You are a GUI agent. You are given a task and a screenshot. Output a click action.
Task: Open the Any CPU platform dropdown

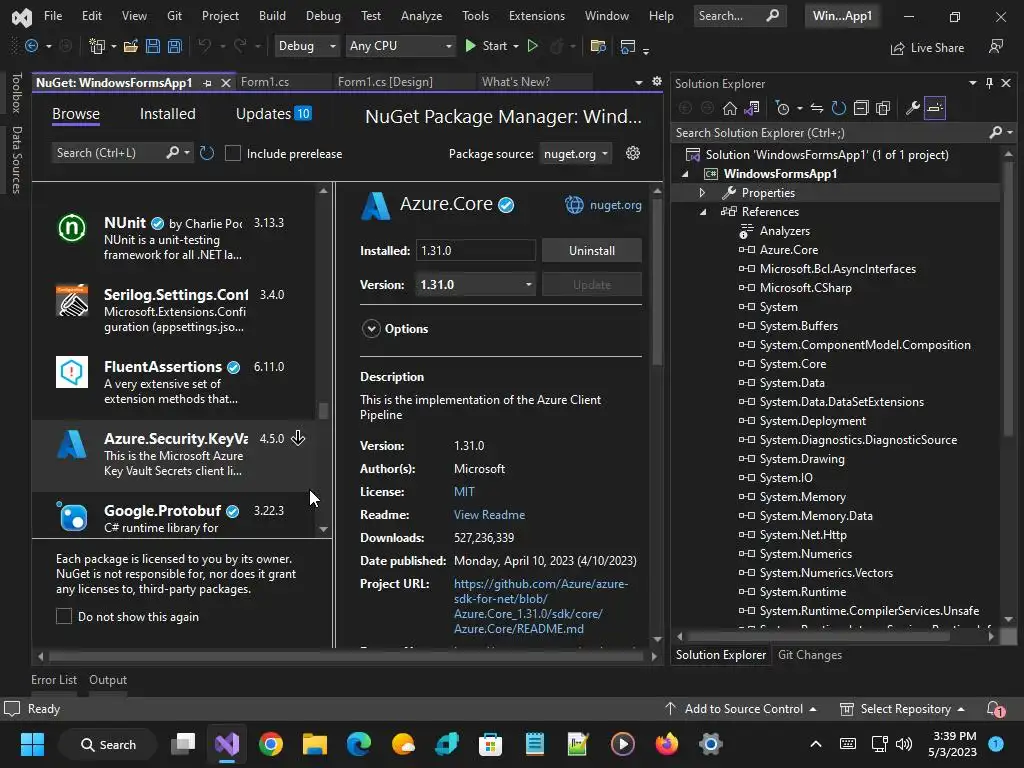pos(400,46)
